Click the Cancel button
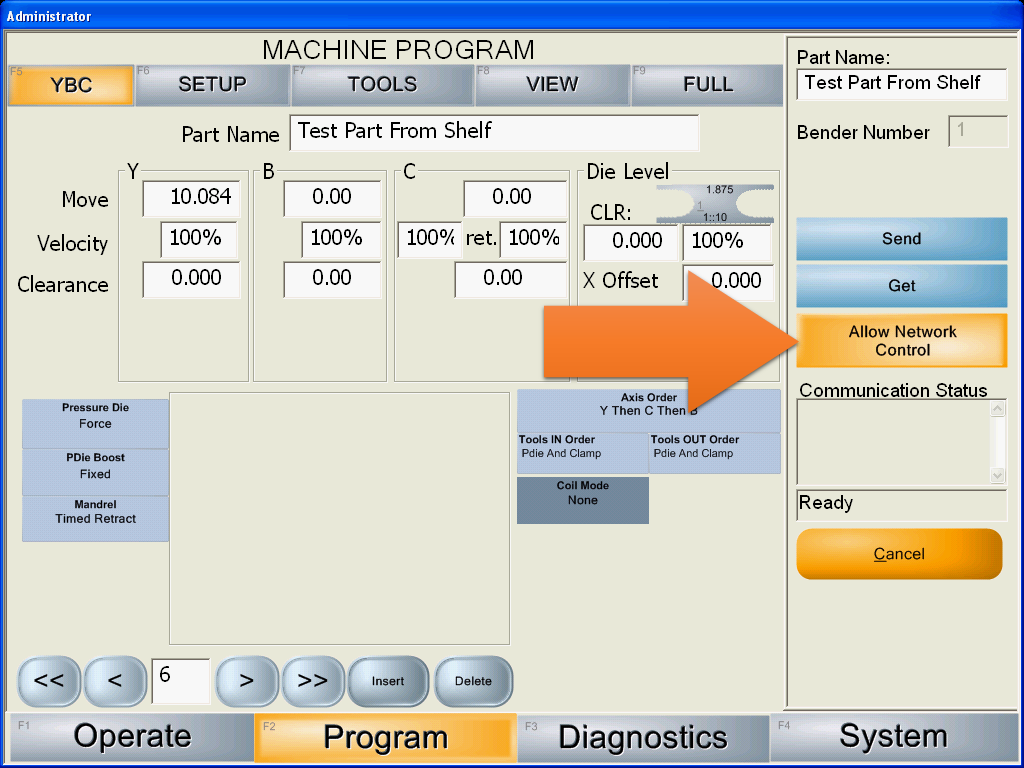This screenshot has height=768, width=1024. click(x=899, y=554)
